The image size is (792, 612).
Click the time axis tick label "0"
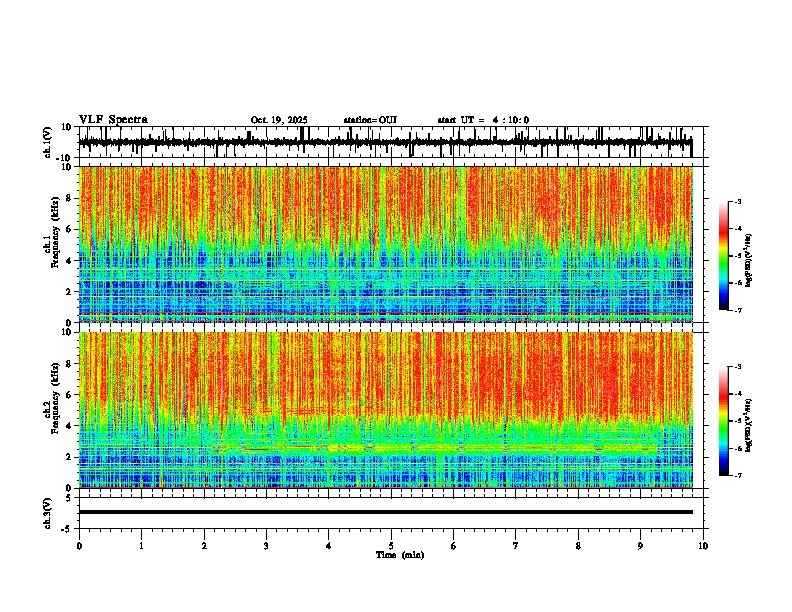[79, 546]
